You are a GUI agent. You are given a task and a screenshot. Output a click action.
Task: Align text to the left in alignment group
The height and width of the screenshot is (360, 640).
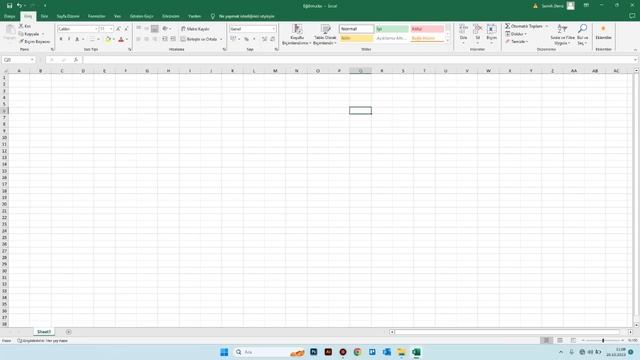pos(138,39)
